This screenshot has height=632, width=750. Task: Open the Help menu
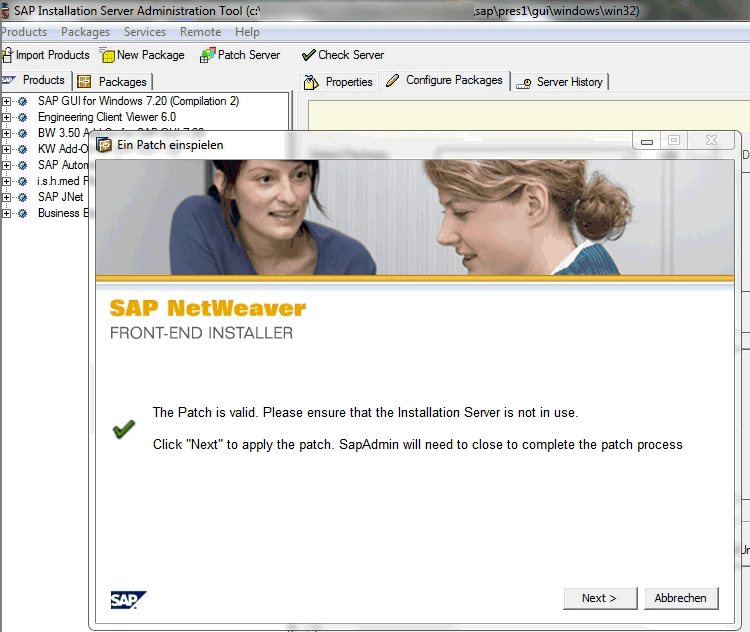click(x=247, y=32)
